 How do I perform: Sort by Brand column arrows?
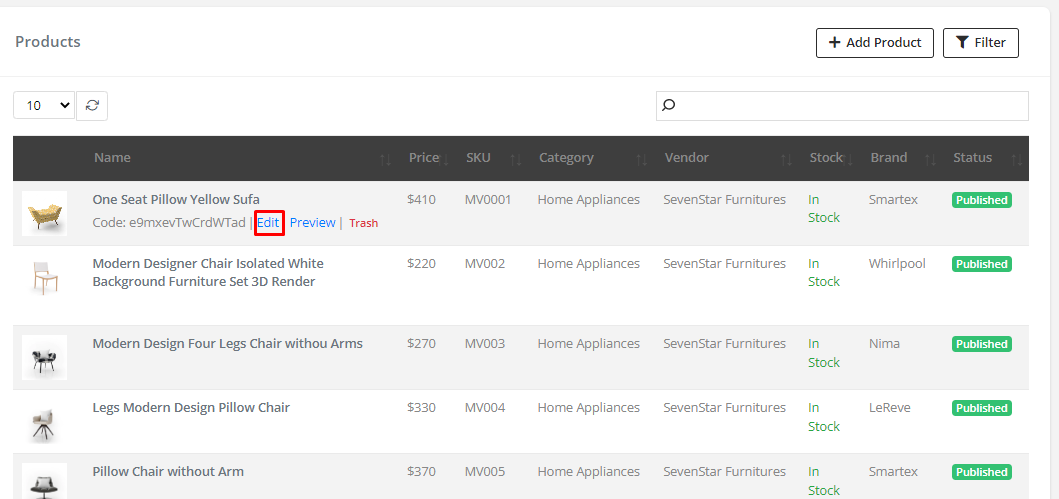coord(930,159)
